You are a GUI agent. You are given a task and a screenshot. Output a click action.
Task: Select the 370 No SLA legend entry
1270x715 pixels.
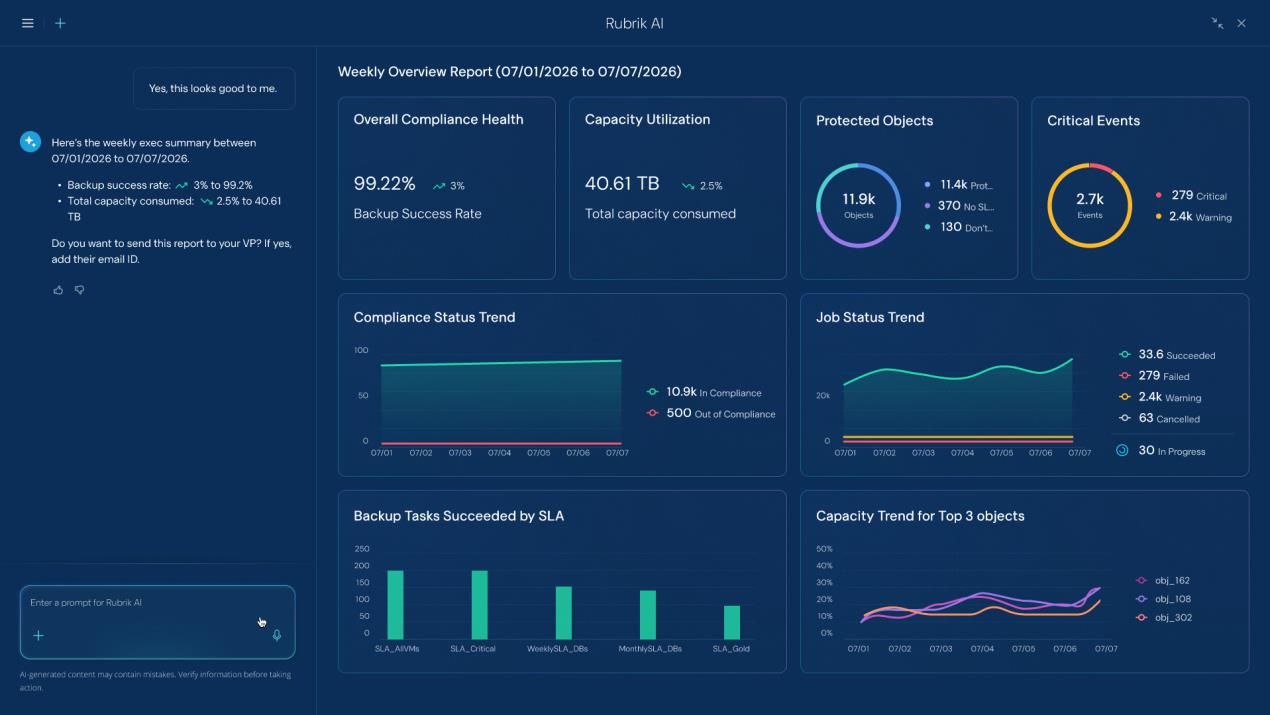959,206
